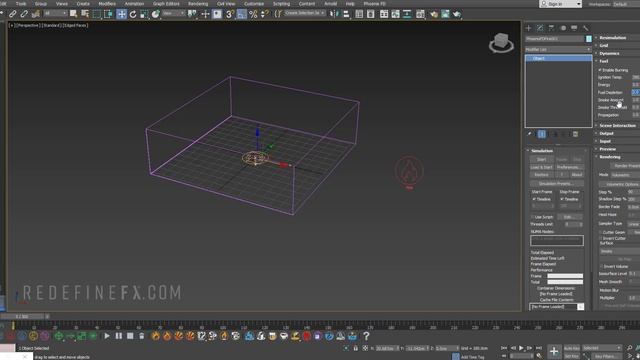Screen dimensions: 640x360
Task: Enable the Use Script checkbox
Action: pos(532,217)
